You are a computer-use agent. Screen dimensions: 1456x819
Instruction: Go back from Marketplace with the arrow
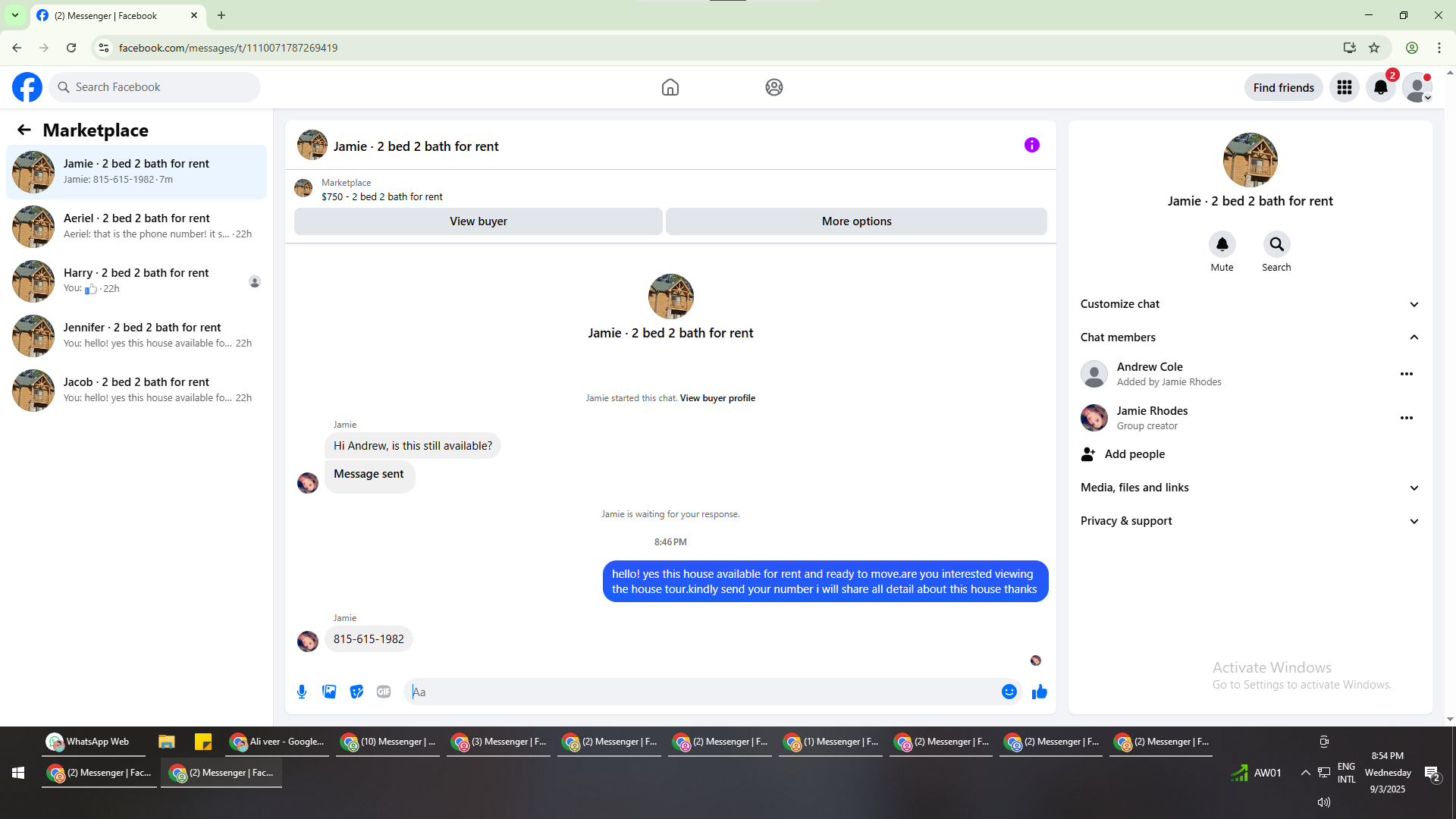point(24,130)
